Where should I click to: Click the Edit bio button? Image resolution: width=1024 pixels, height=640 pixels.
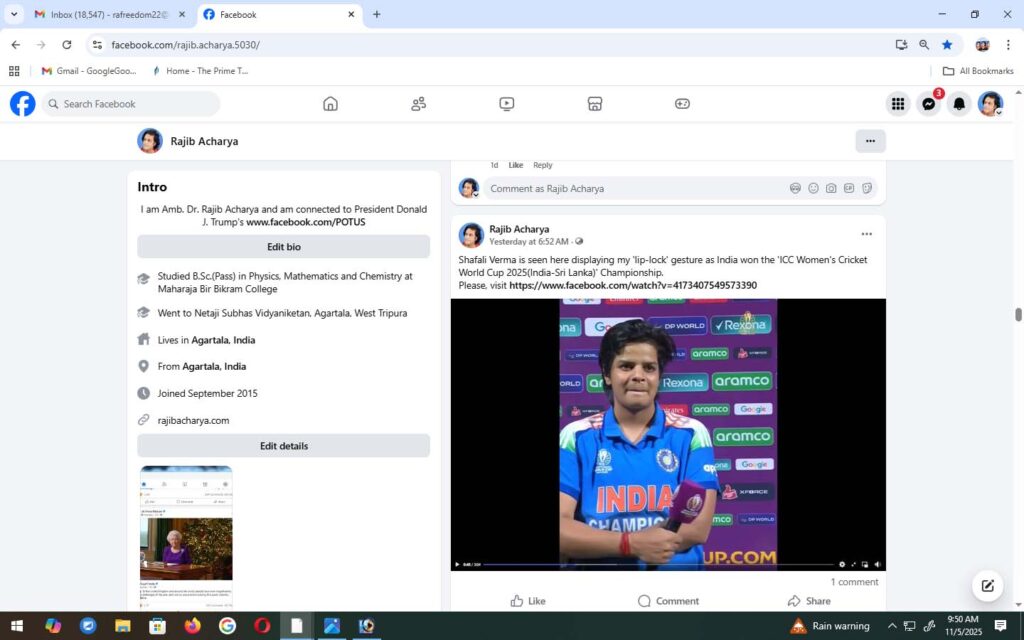pyautogui.click(x=283, y=247)
